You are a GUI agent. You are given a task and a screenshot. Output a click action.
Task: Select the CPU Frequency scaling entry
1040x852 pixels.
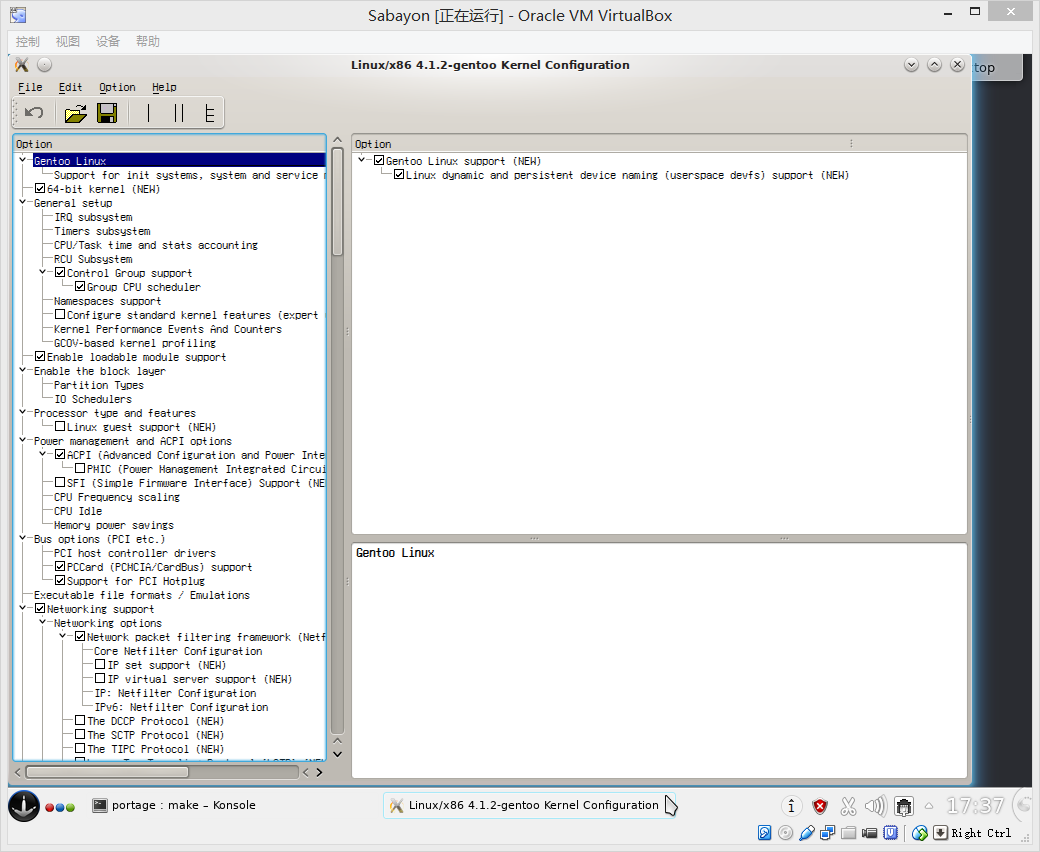[x=117, y=497]
